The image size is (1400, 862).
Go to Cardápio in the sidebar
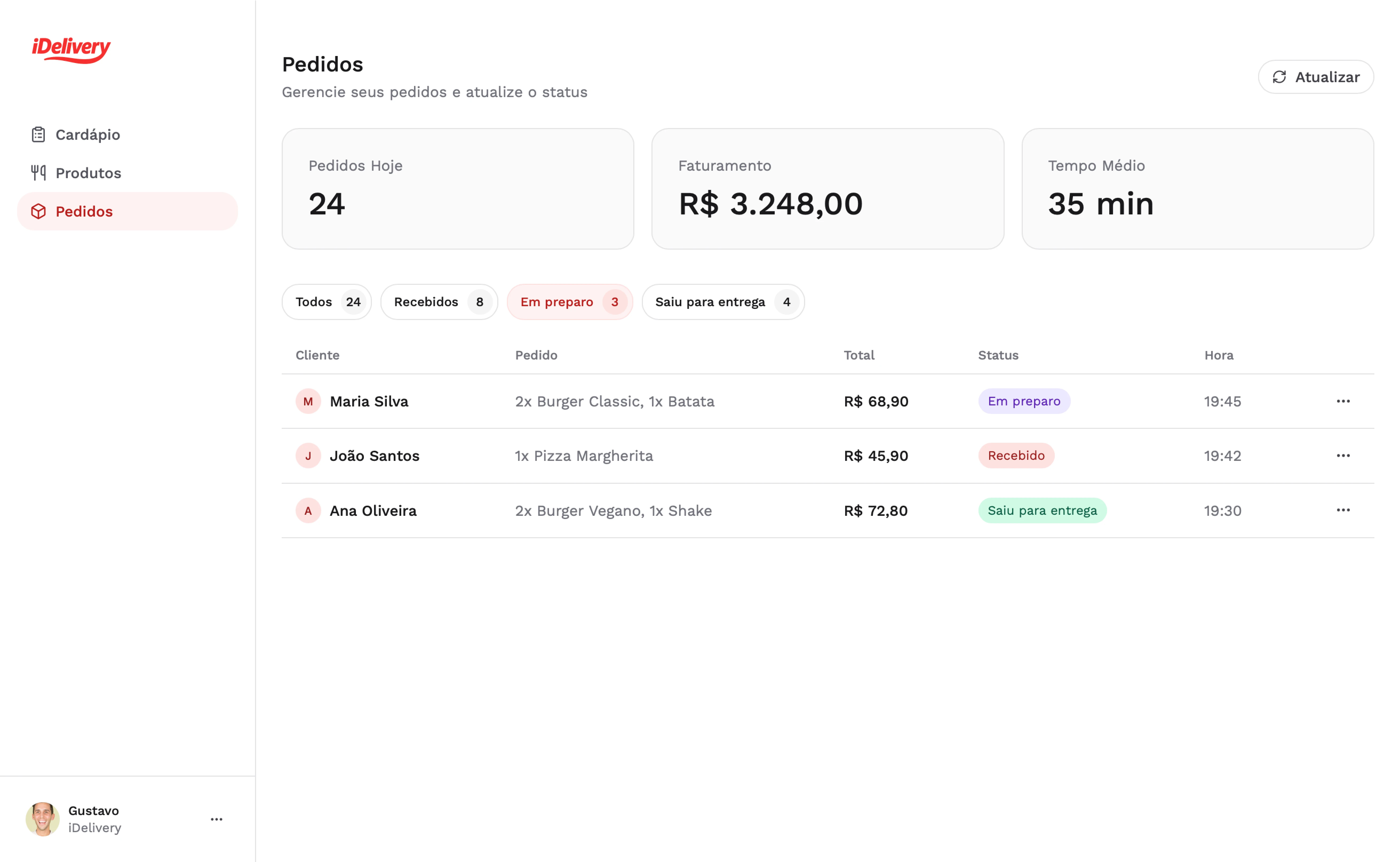pyautogui.click(x=88, y=134)
